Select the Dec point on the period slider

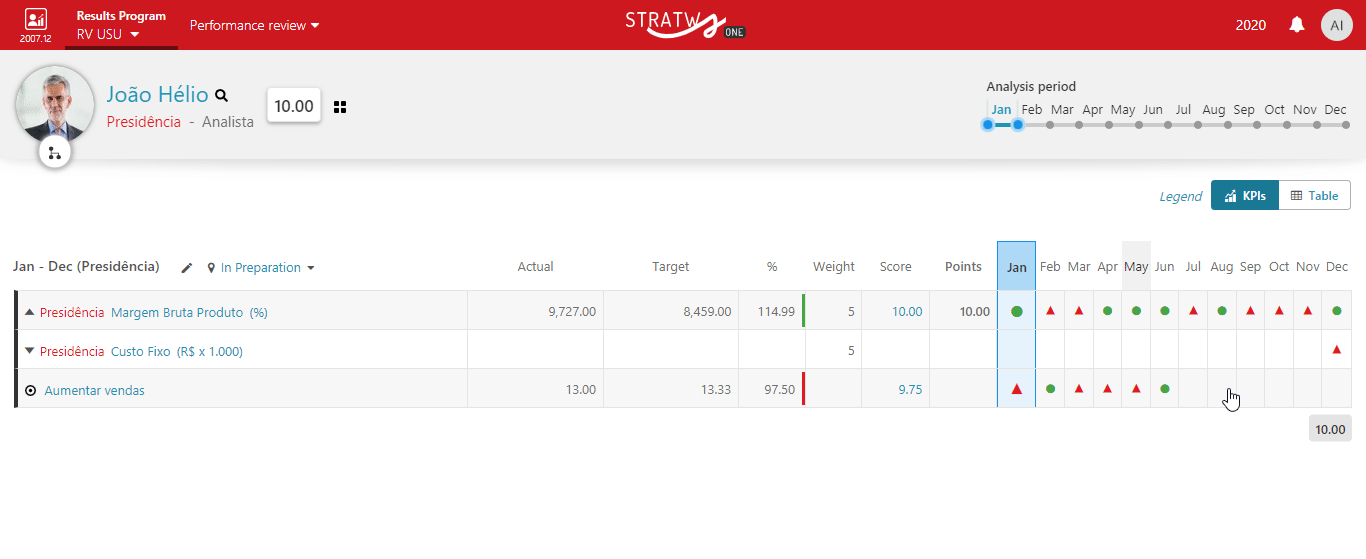coord(1345,125)
